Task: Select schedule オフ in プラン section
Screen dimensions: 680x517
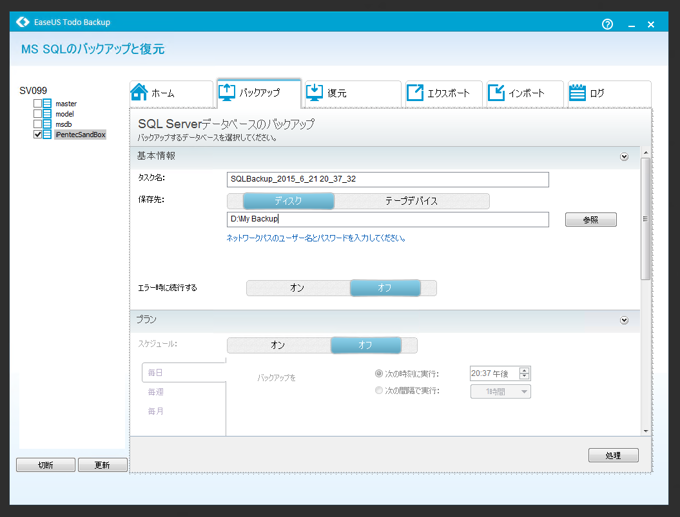Action: click(x=366, y=345)
